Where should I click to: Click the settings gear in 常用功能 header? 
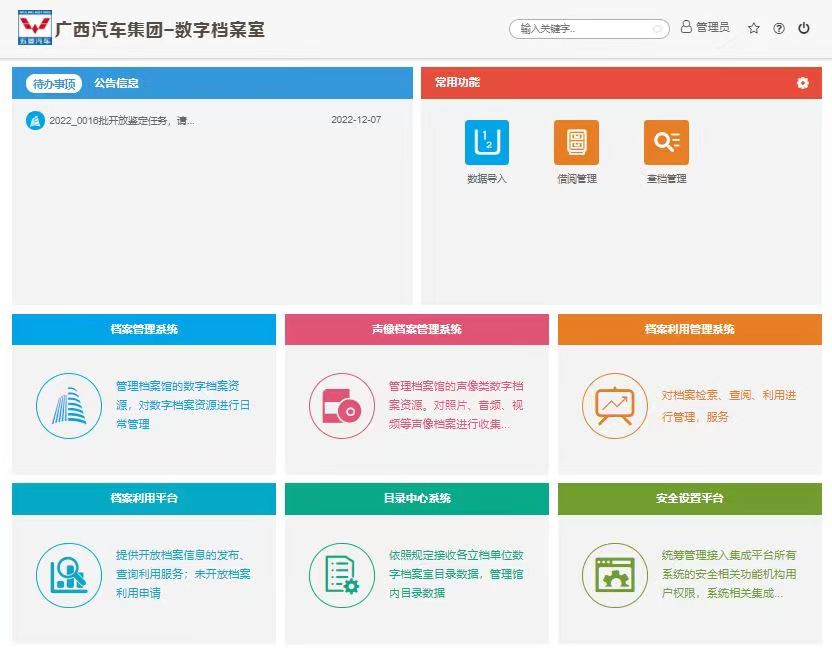tap(802, 83)
